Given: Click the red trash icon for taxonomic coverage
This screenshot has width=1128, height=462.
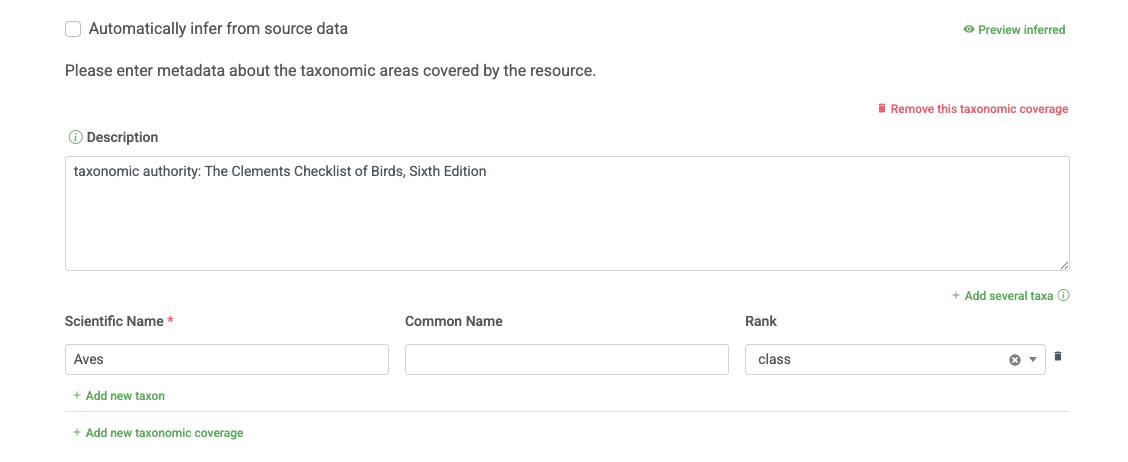Looking at the screenshot, I should pos(882,108).
